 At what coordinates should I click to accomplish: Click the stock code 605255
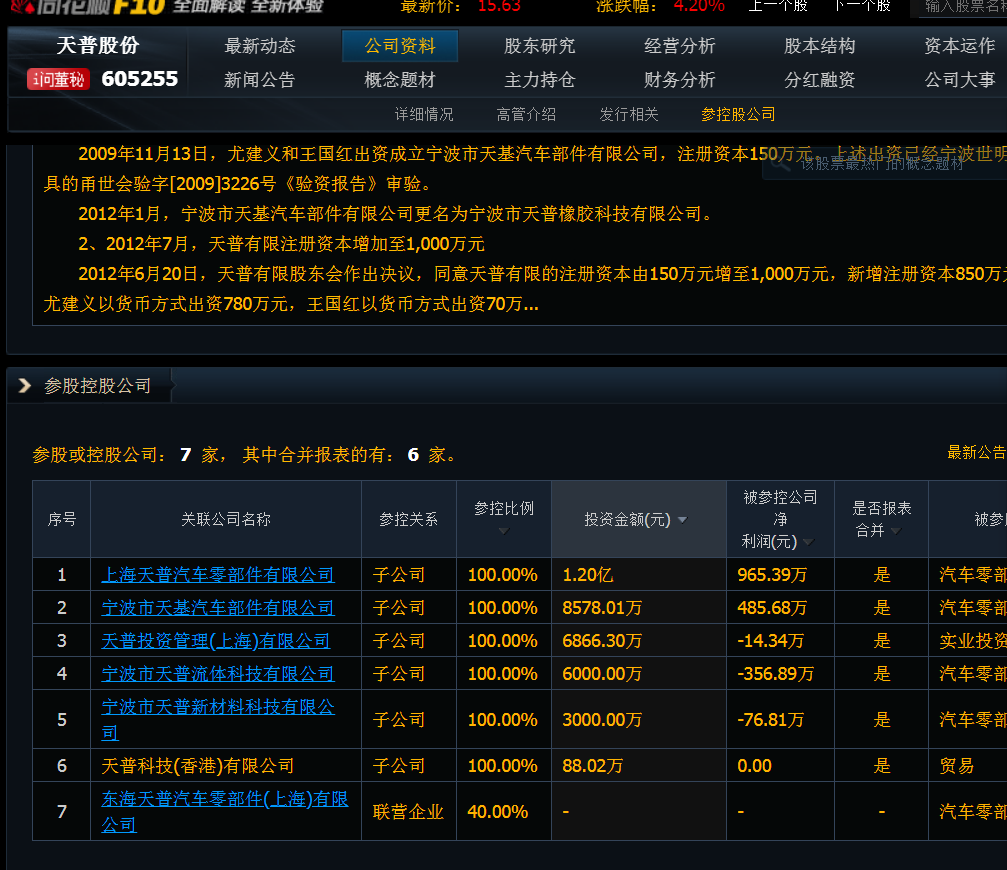[x=139, y=79]
